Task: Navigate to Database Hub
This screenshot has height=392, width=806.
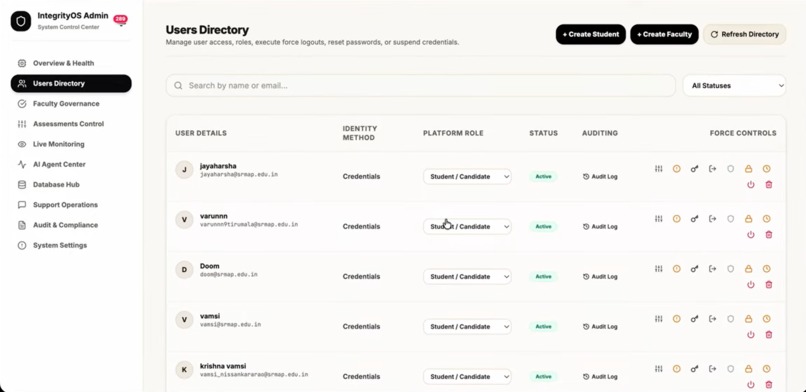Action: 71,184
